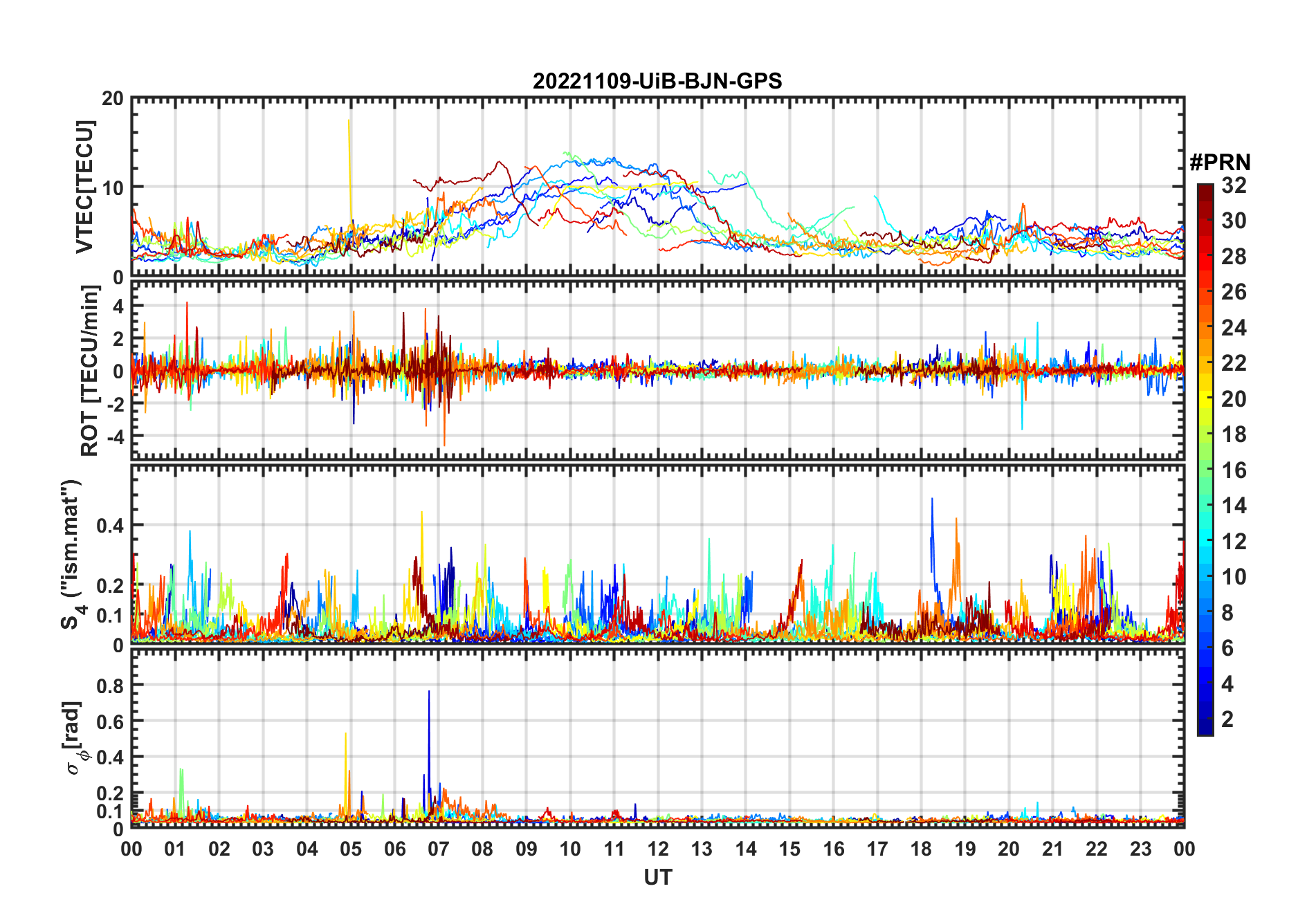
Task: Click colorbar tick label "8"
Action: (x=1227, y=613)
